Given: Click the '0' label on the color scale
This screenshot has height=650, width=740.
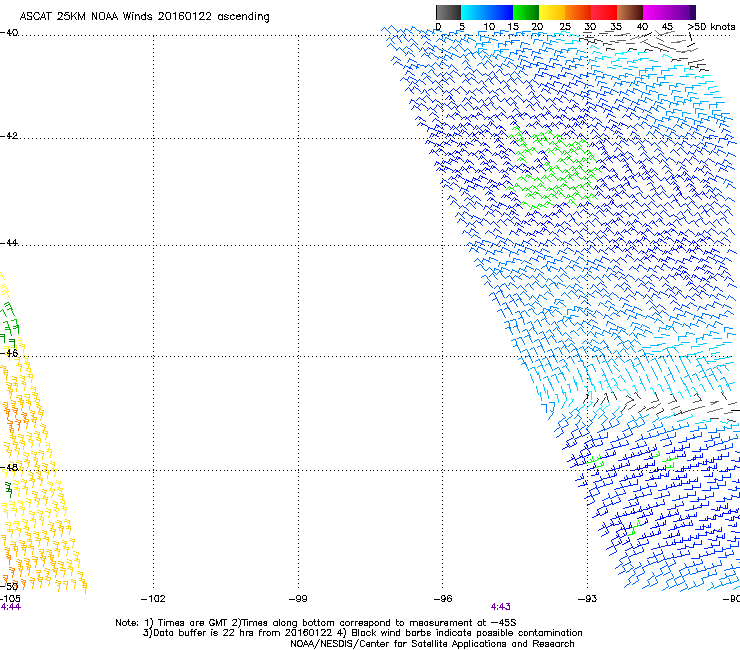Looking at the screenshot, I should 438,27.
